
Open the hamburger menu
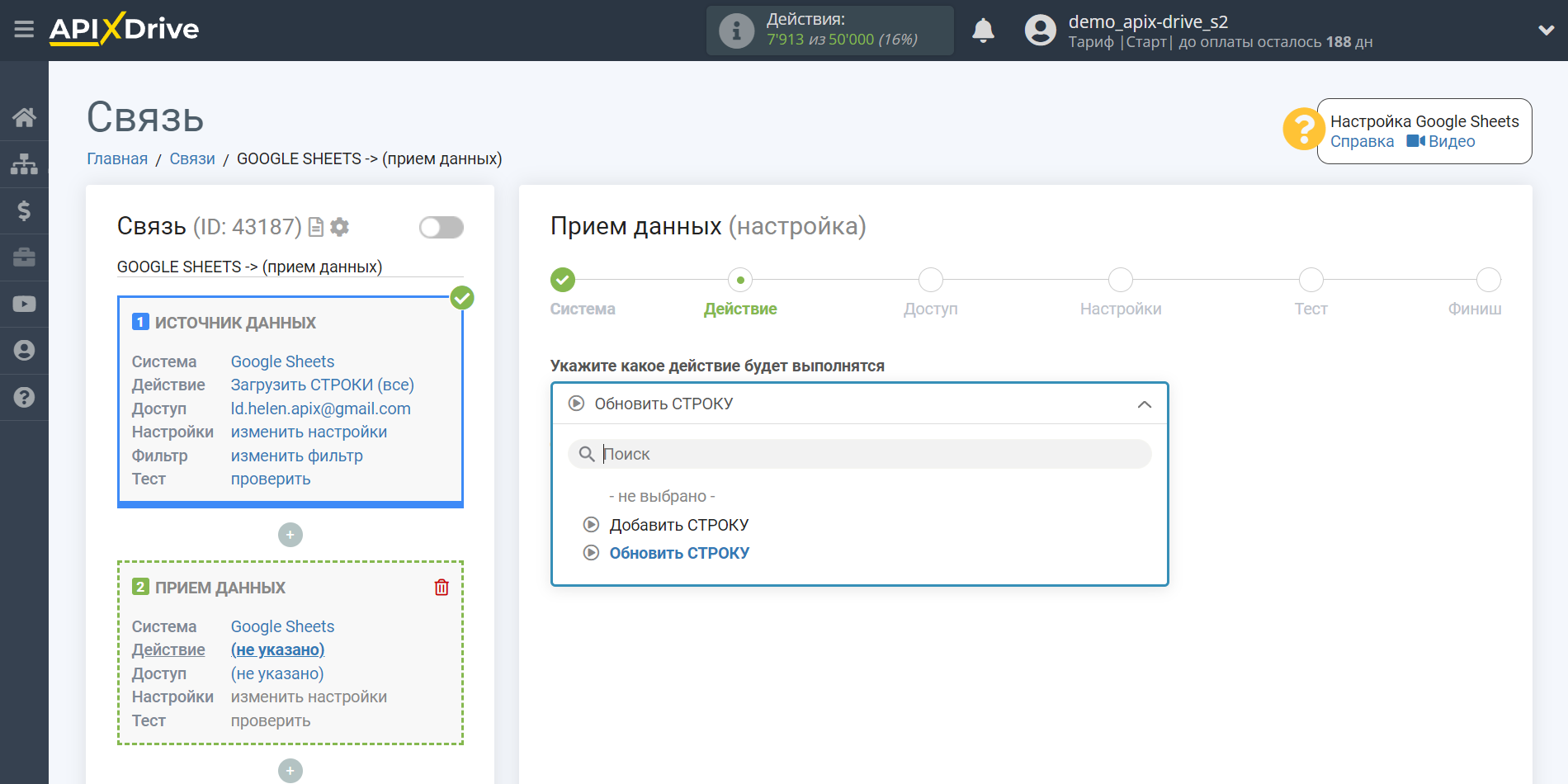pyautogui.click(x=24, y=30)
